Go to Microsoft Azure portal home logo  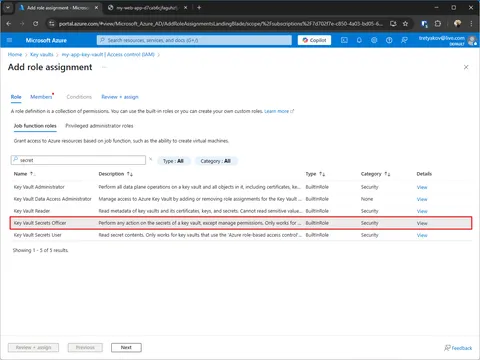click(46, 40)
